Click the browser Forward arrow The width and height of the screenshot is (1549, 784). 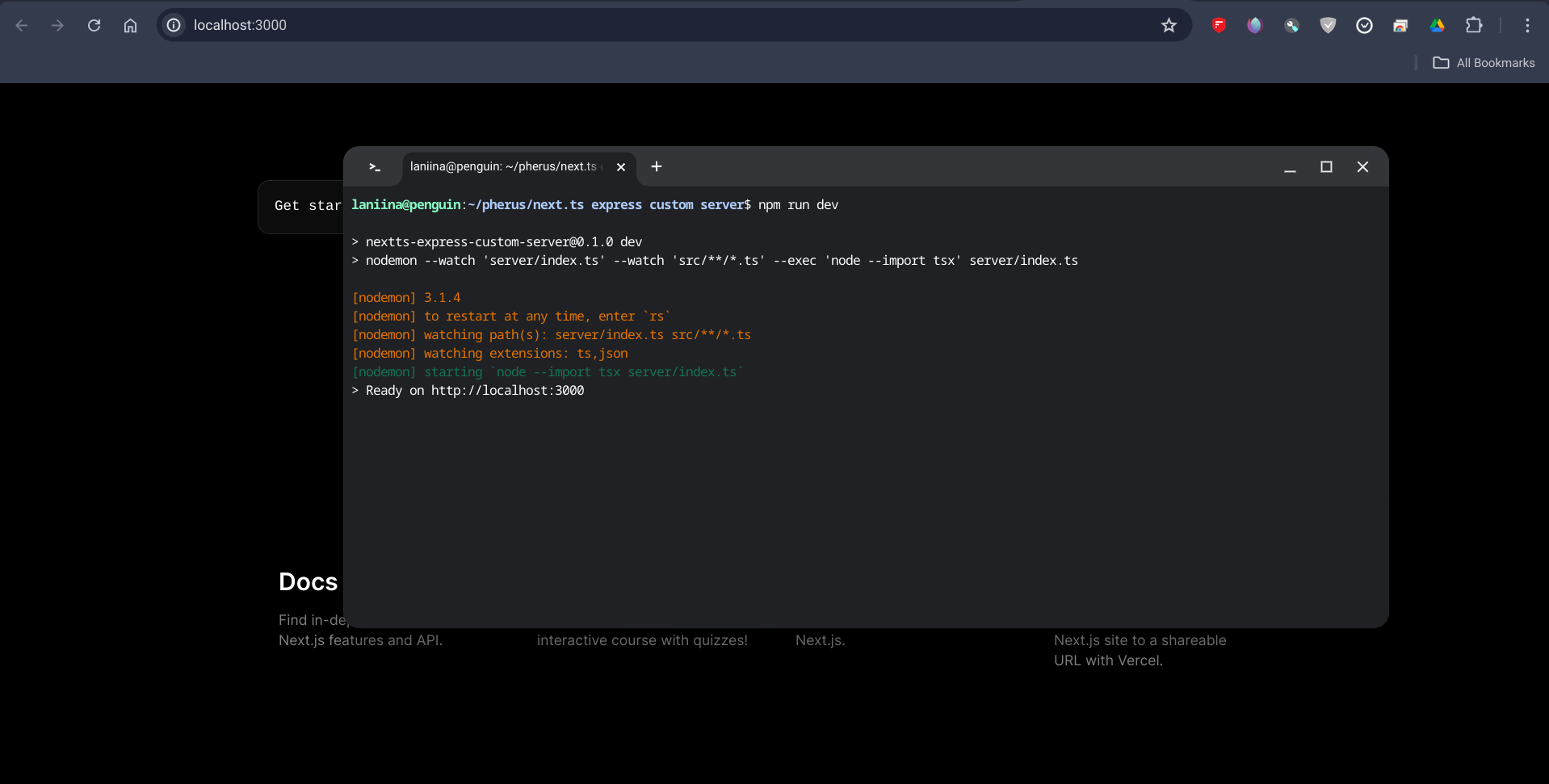pos(57,25)
